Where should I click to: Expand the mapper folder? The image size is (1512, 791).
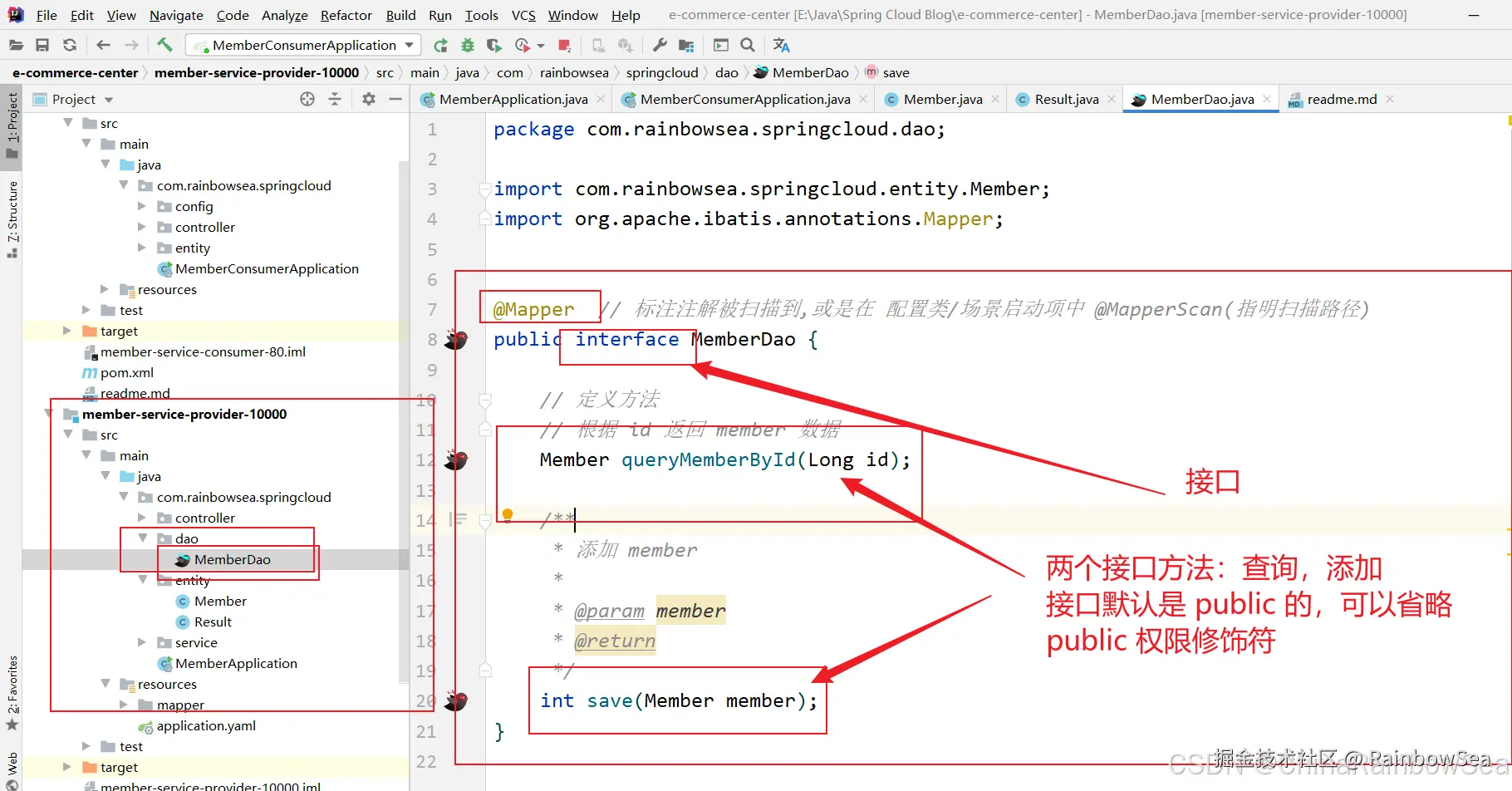click(124, 705)
